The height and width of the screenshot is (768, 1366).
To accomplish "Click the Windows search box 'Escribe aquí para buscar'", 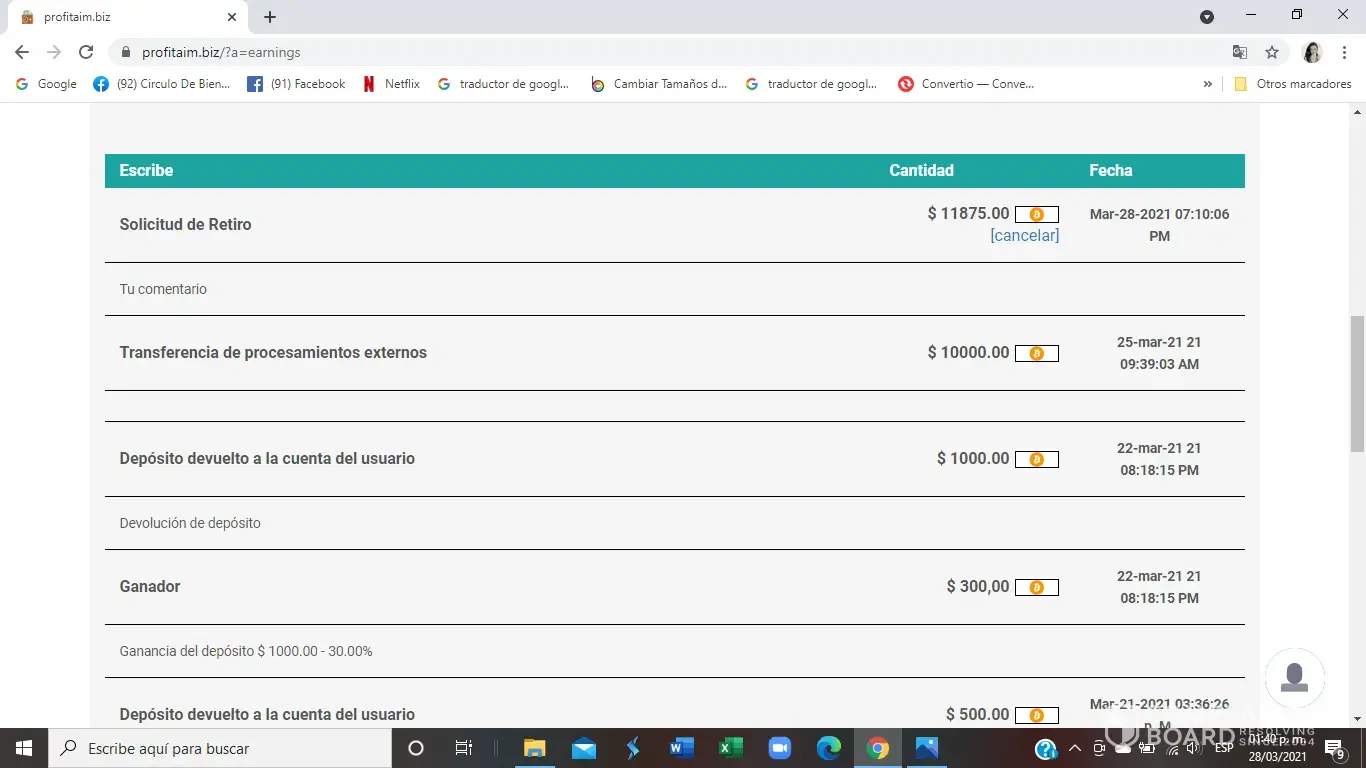I will (x=220, y=748).
